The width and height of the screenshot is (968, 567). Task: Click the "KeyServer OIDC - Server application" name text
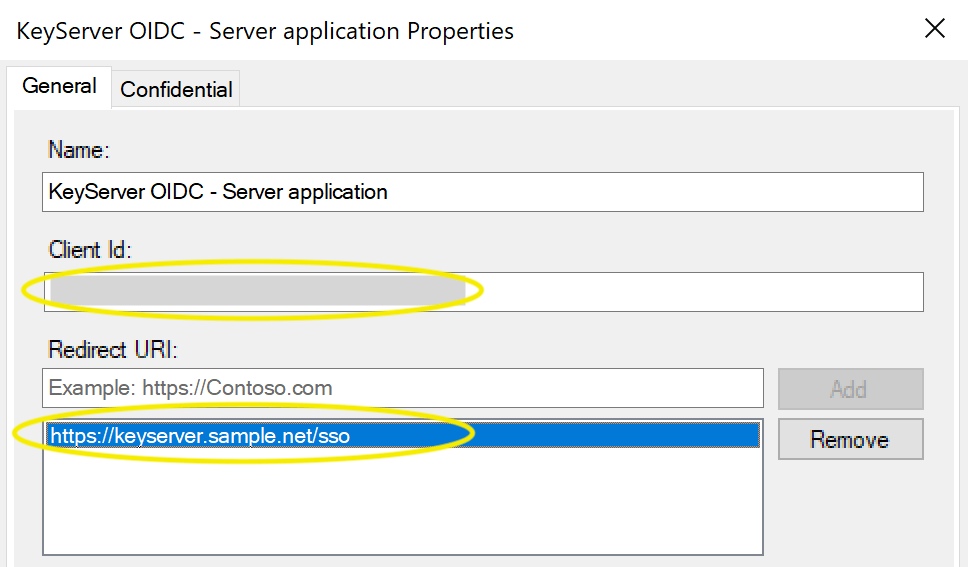[218, 191]
